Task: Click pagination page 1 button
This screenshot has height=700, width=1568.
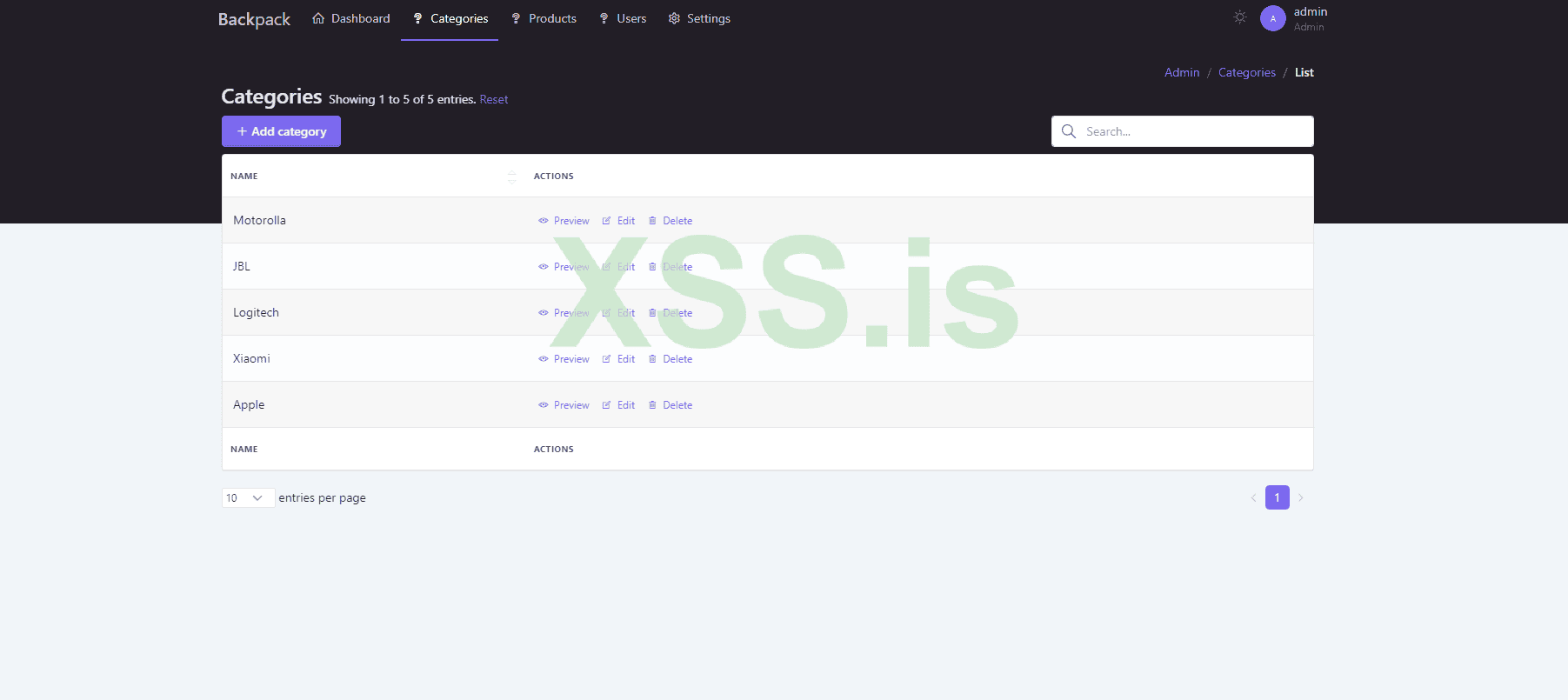Action: coord(1277,497)
